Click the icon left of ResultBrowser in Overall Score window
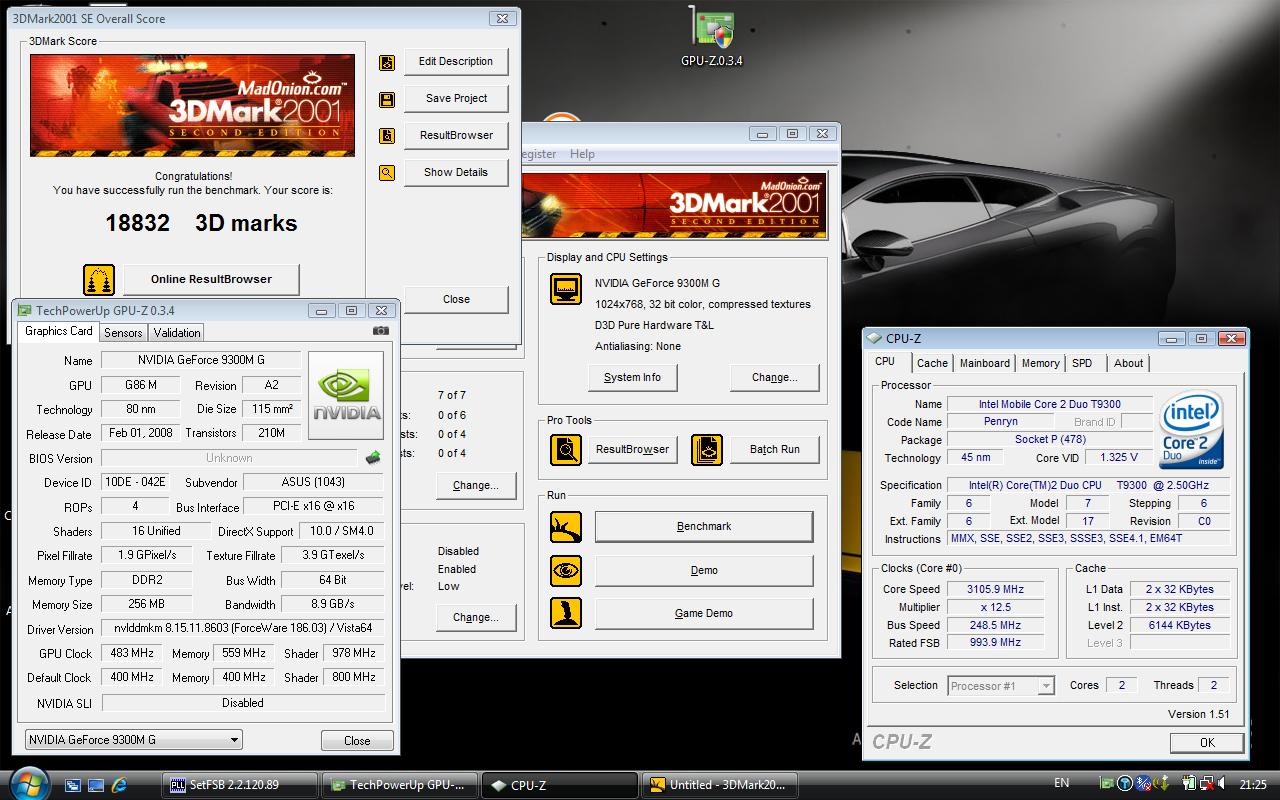This screenshot has height=800, width=1280. point(387,136)
